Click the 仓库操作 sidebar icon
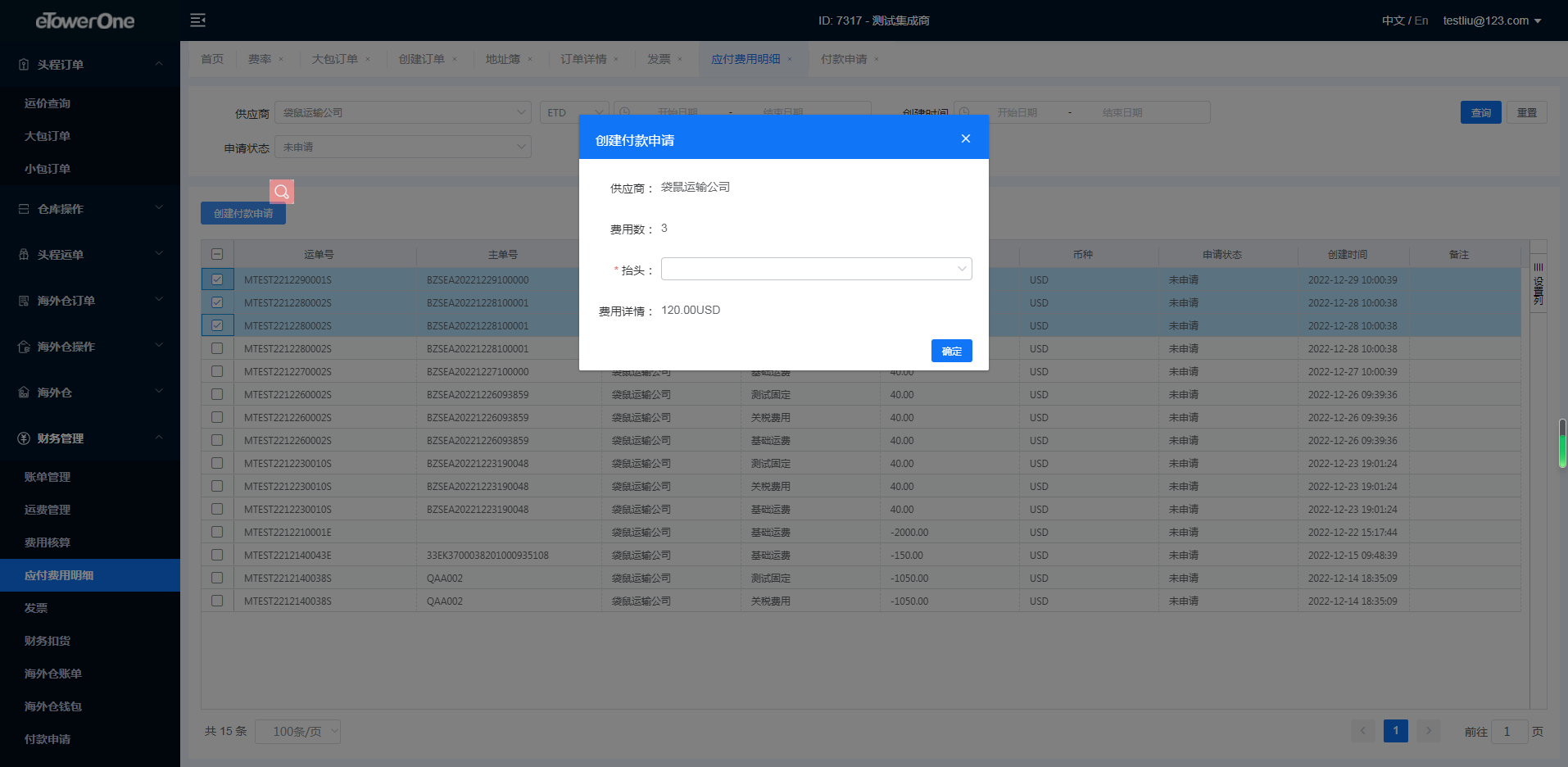This screenshot has height=767, width=1568. (x=24, y=209)
